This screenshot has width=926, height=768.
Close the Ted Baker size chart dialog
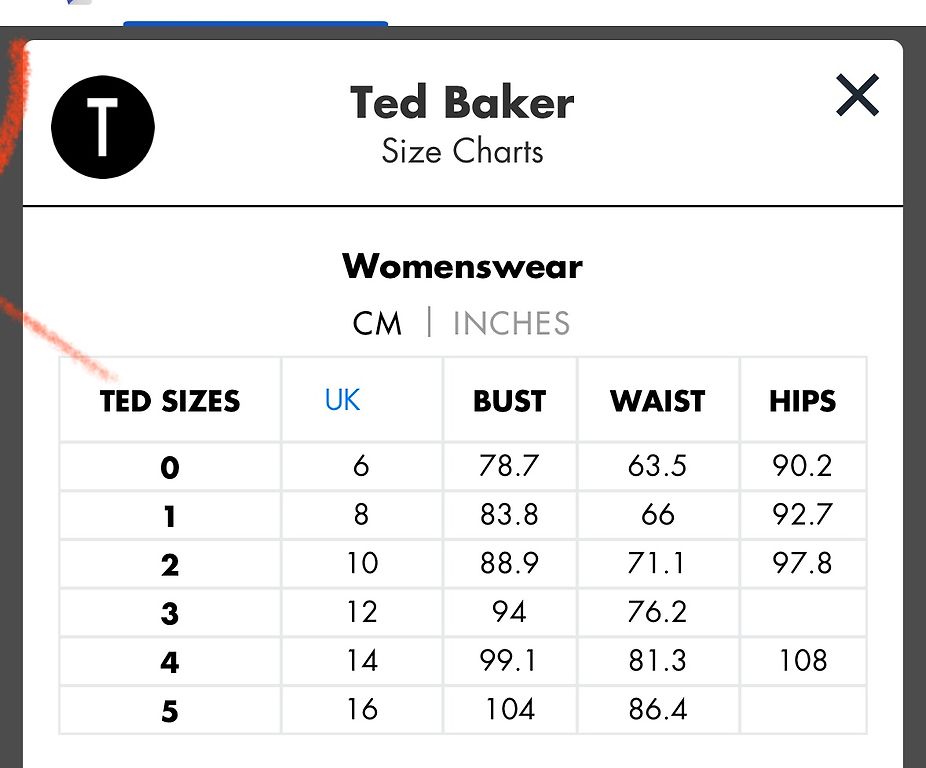857,95
